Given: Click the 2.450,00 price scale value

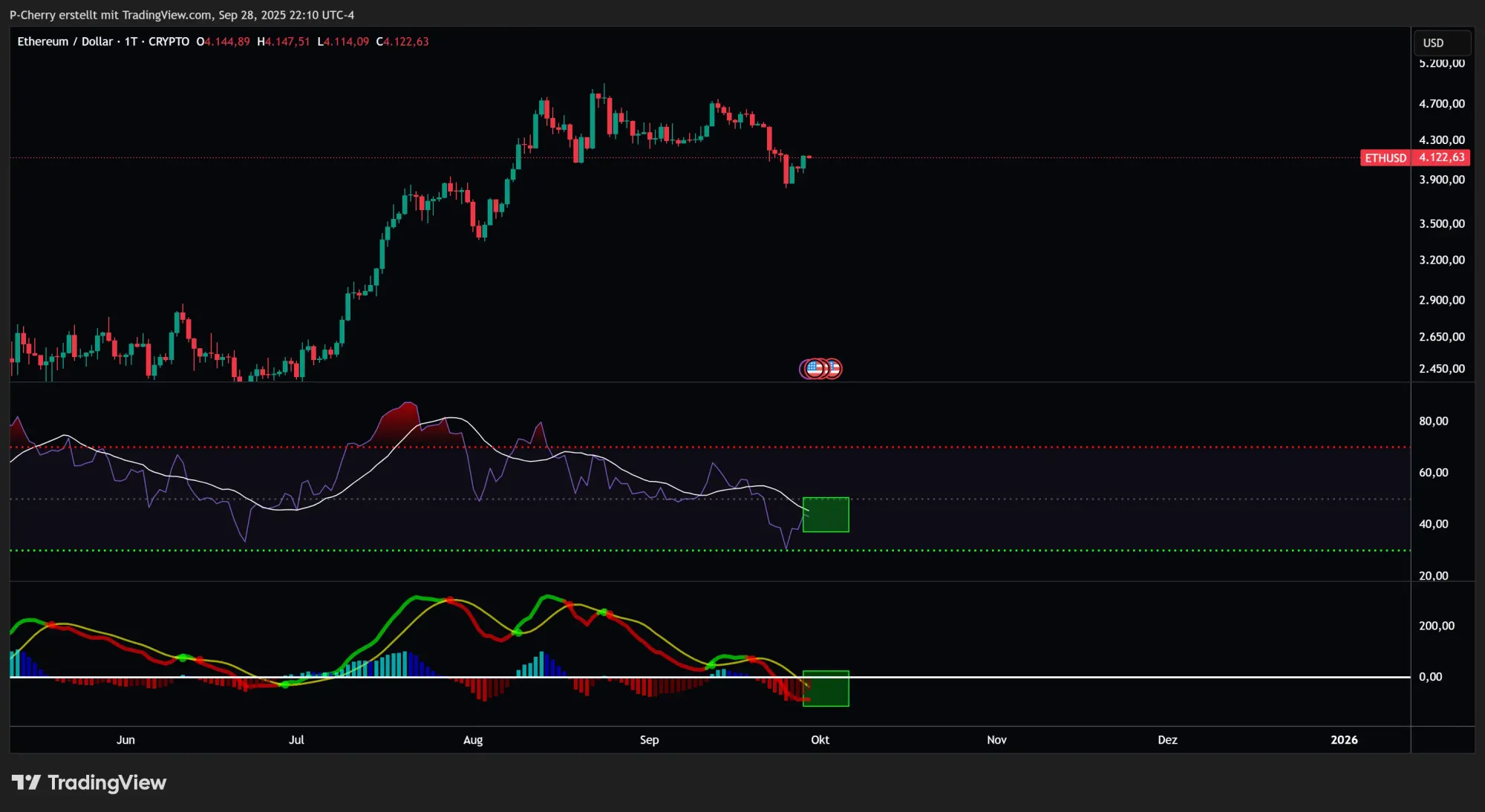Looking at the screenshot, I should pos(1442,369).
